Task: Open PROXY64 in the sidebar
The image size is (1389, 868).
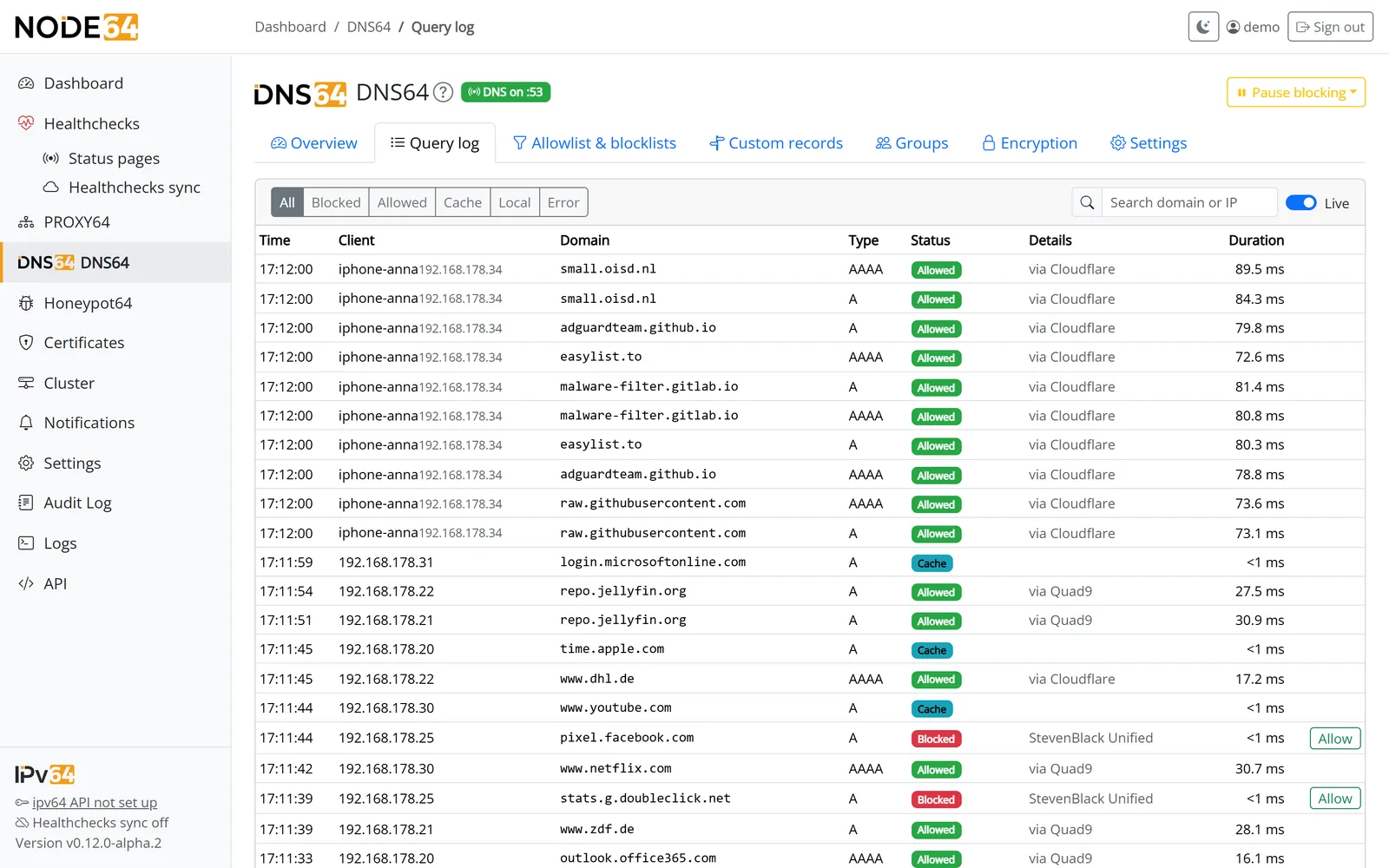Action: click(115, 222)
